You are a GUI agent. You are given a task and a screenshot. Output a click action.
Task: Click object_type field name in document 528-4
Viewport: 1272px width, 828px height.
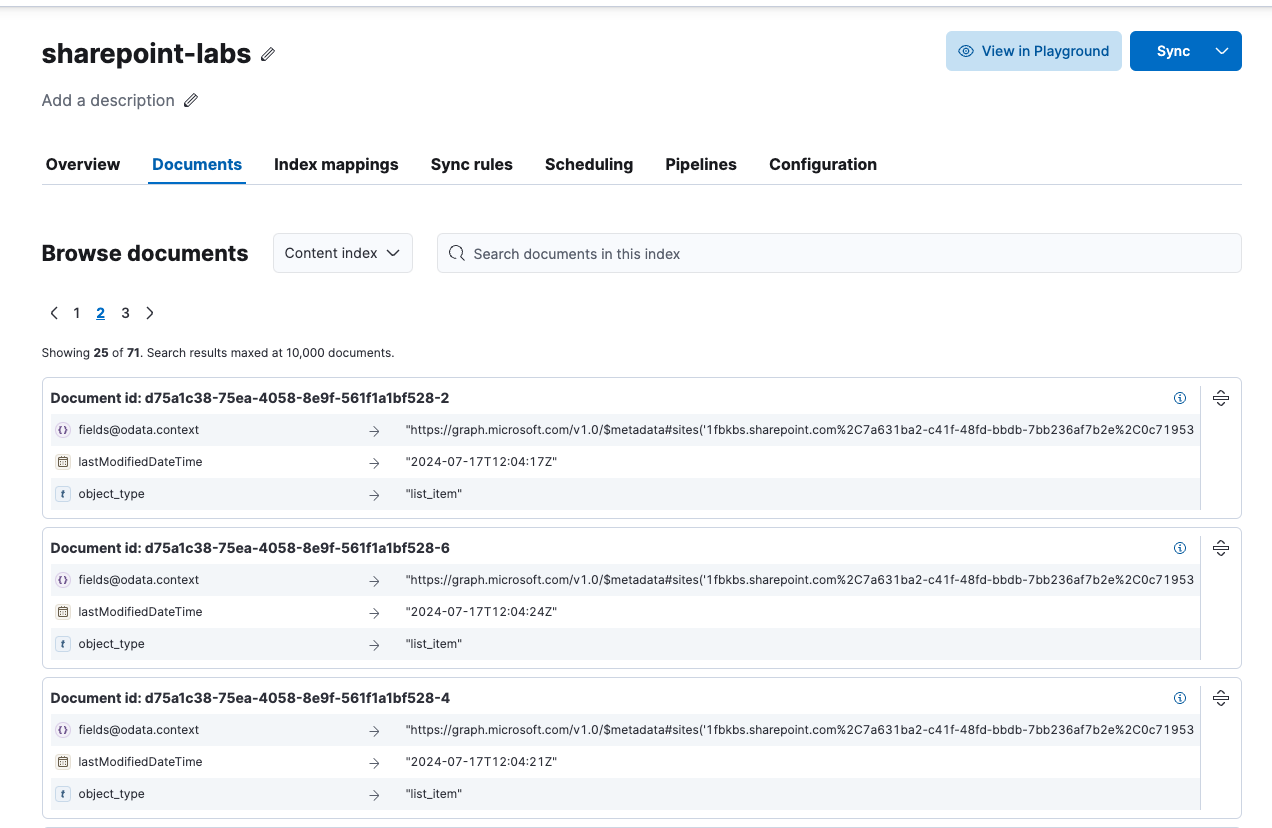(111, 794)
